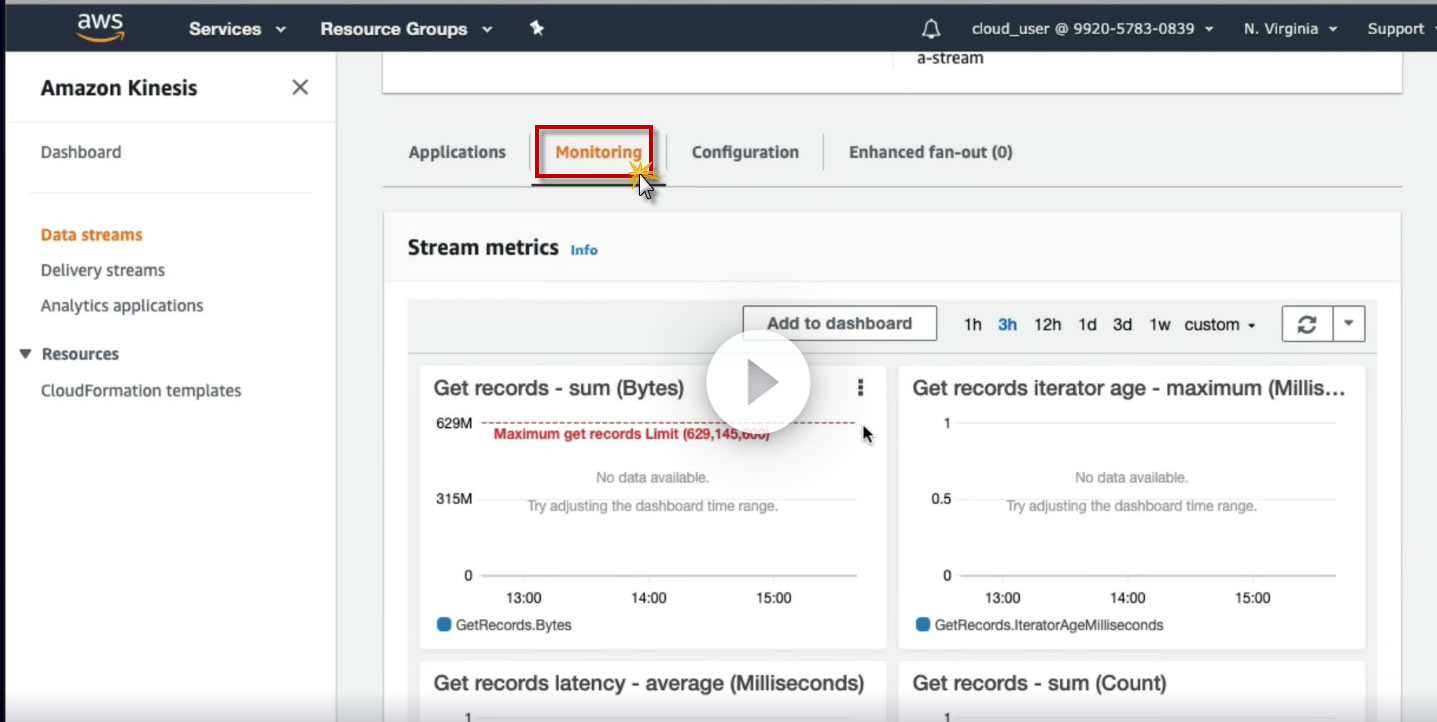Close the Amazon Kinesis sidebar
Screen dimensions: 1437x722
point(300,88)
